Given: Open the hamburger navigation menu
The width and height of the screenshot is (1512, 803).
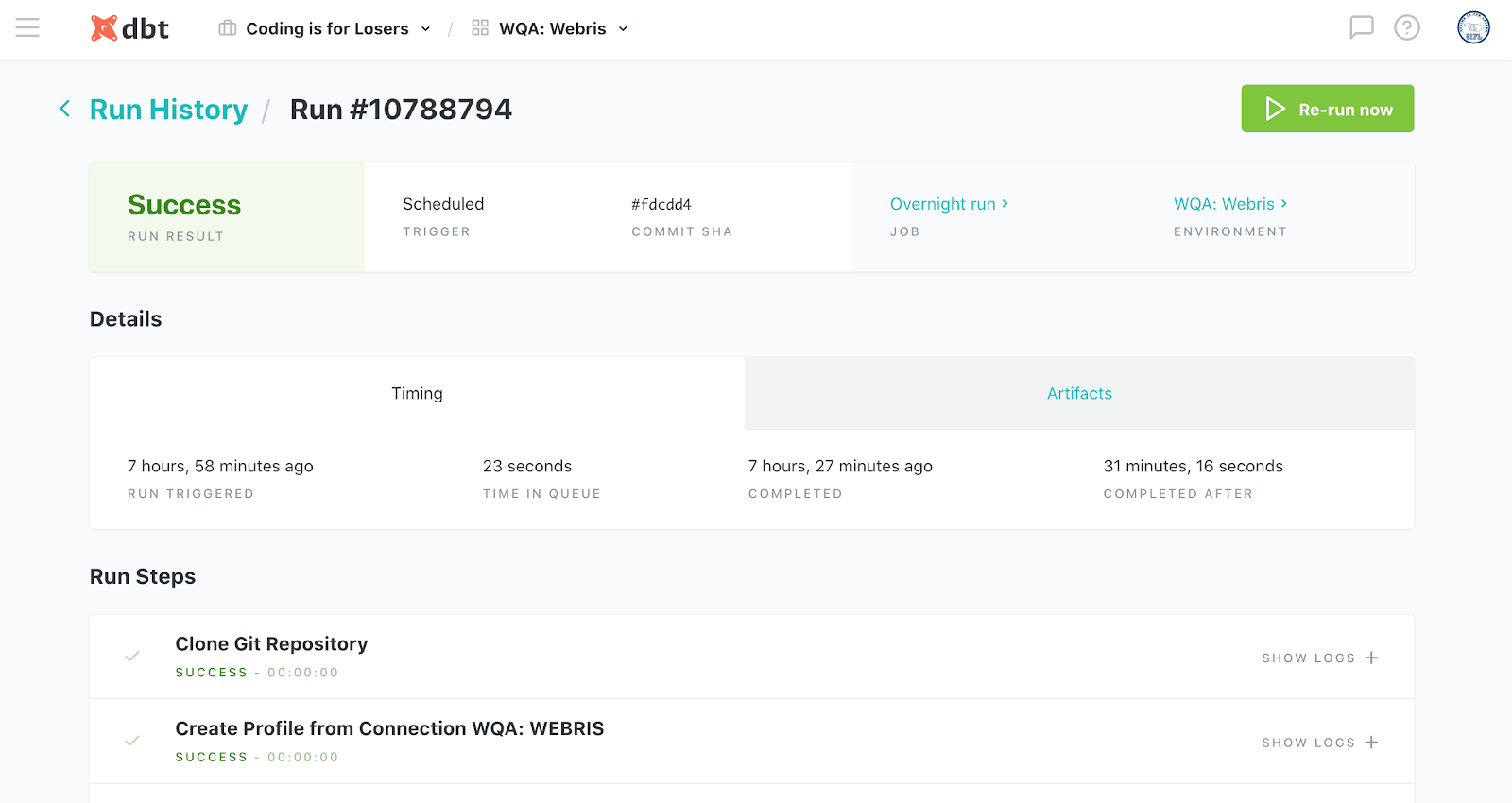Looking at the screenshot, I should (x=27, y=28).
